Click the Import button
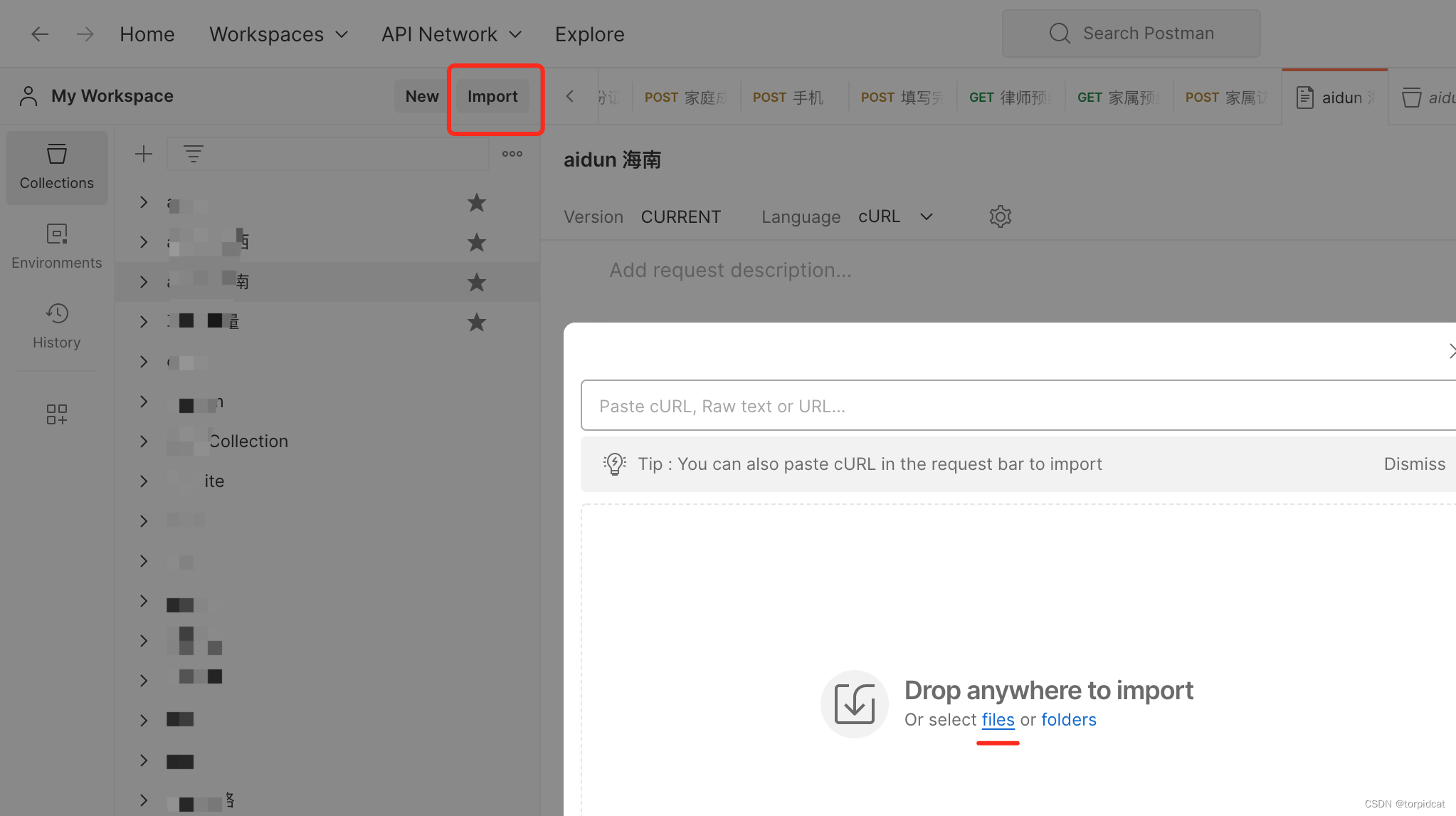The width and height of the screenshot is (1456, 816). click(492, 97)
